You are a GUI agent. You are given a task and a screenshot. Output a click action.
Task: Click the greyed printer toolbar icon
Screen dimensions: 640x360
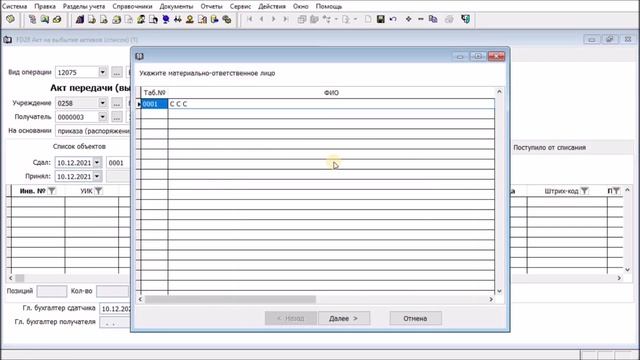[x=449, y=19]
